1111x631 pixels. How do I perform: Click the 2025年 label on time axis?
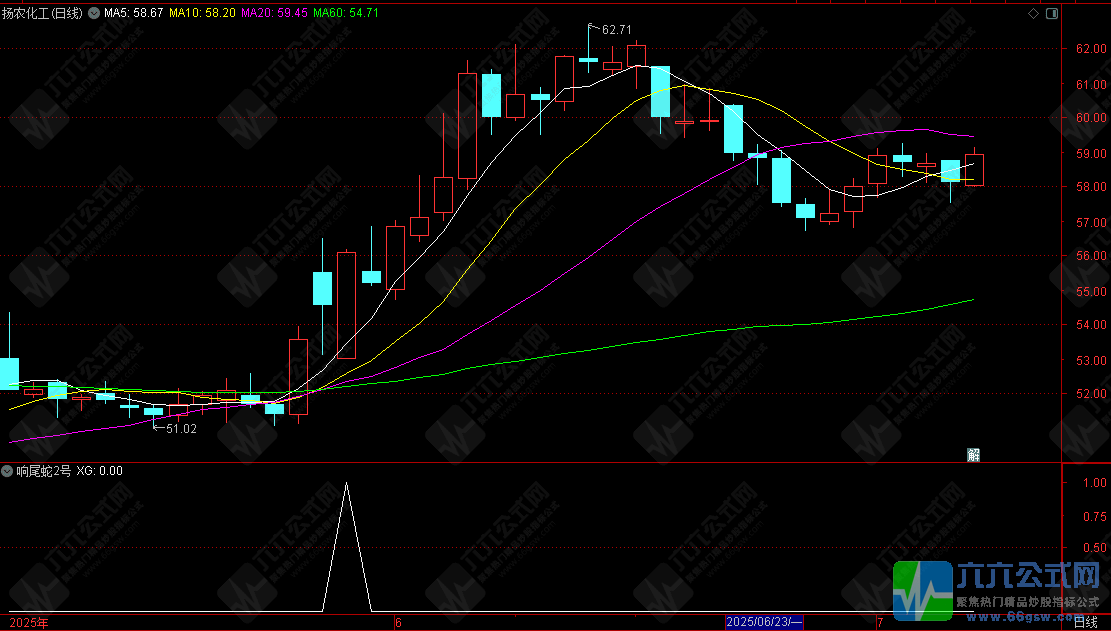[x=30, y=623]
